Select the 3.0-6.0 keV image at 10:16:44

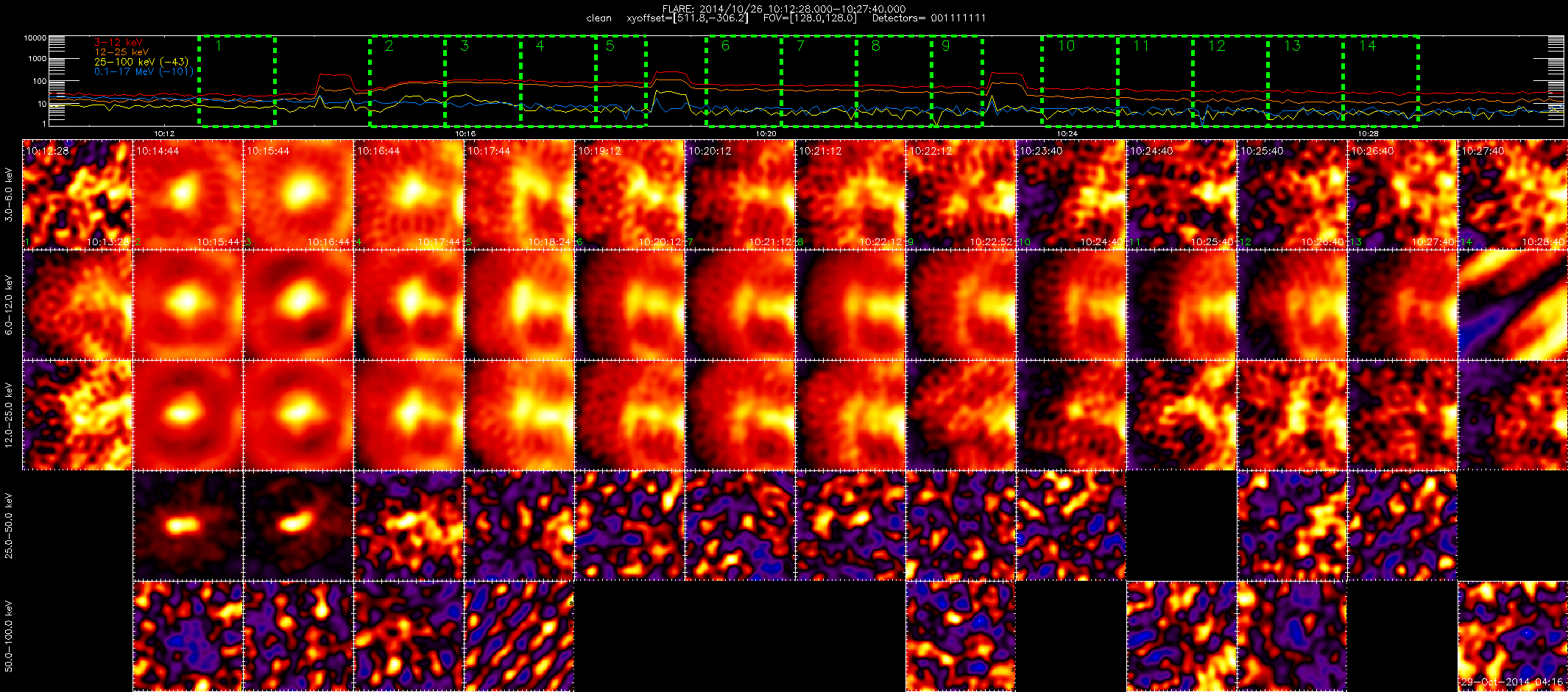point(409,194)
